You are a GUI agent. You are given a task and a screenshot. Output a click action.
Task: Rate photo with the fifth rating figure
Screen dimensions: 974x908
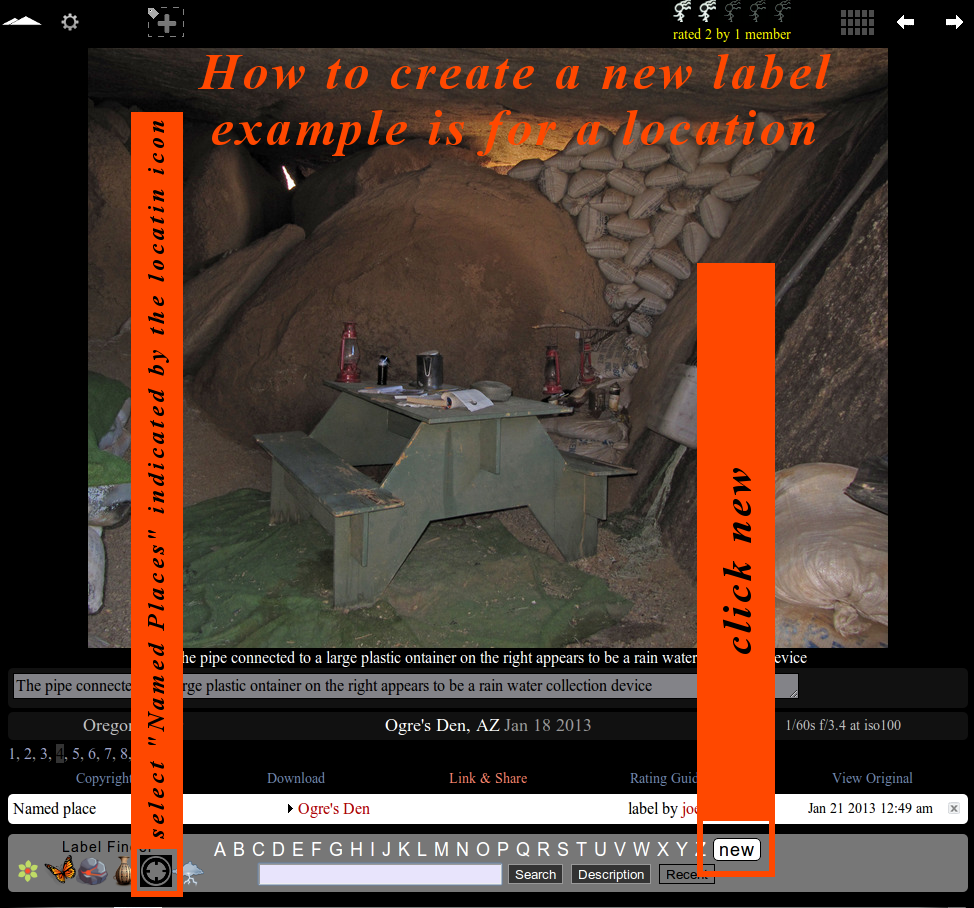coord(783,12)
